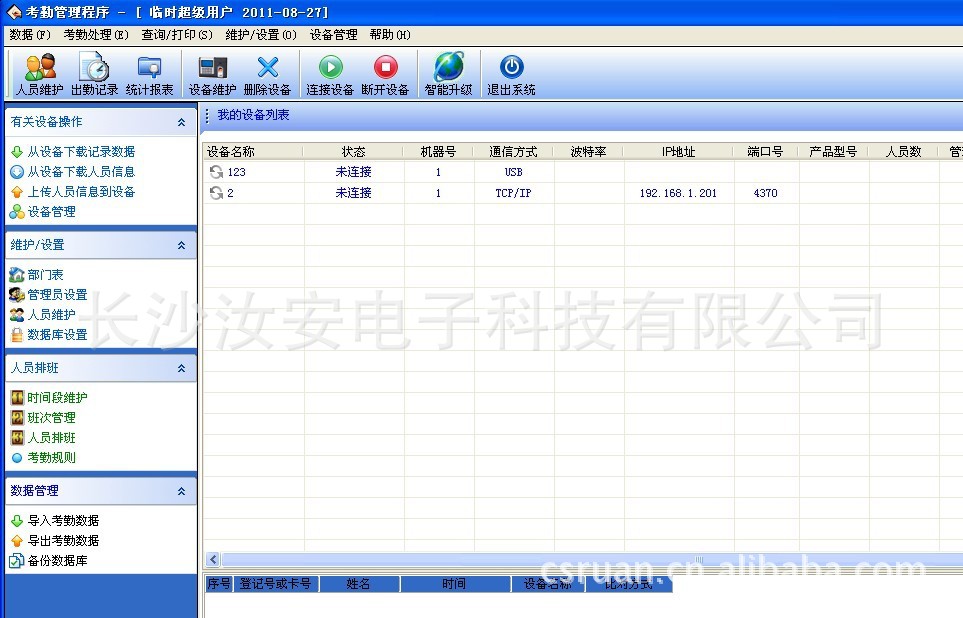Click the left arrow of horizontal scrollbar
Screen dimensions: 963x618
212,560
